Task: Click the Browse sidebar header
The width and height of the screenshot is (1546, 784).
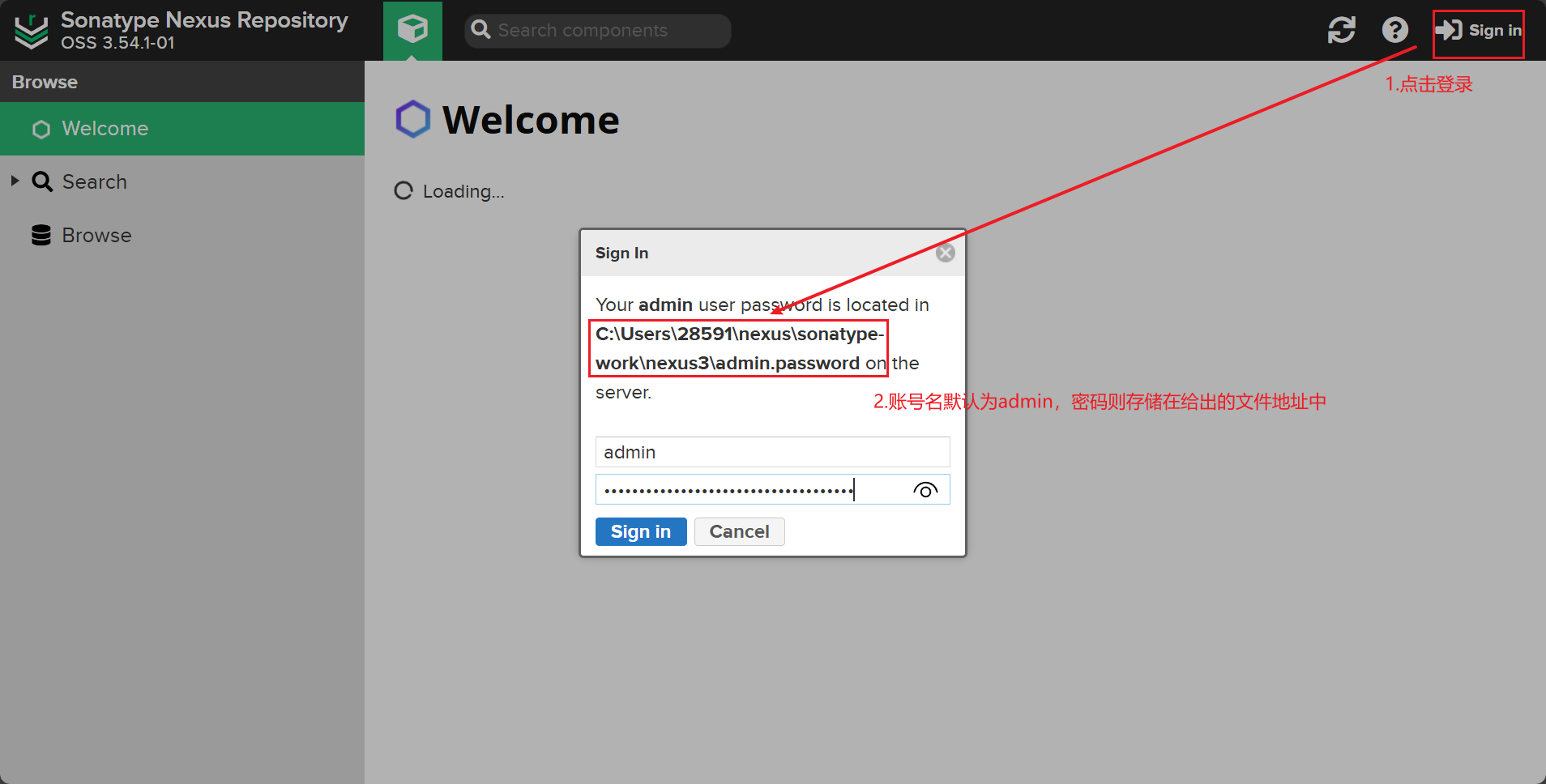Action: tap(182, 82)
